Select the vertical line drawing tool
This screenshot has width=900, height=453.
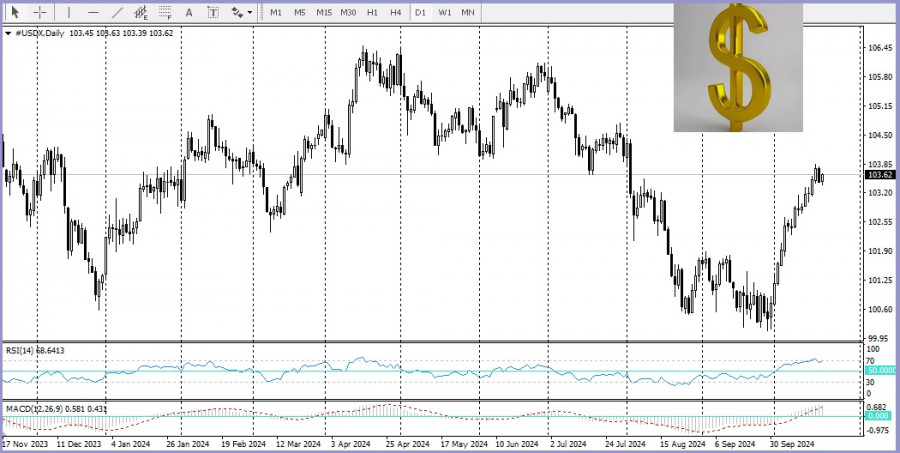coord(68,12)
